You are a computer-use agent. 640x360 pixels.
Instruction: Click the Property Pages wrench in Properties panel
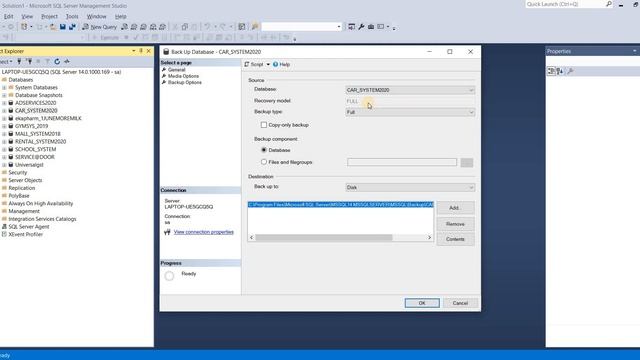(x=571, y=71)
